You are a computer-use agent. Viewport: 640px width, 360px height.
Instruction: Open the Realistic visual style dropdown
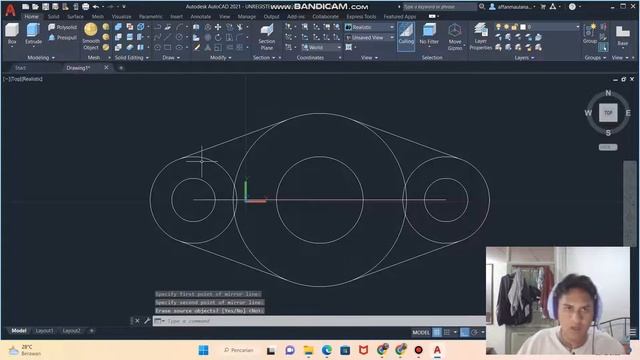click(370, 27)
